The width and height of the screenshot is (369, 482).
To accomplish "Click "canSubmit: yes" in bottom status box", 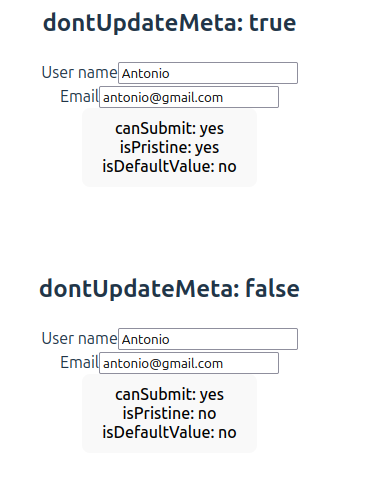I will pos(169,395).
